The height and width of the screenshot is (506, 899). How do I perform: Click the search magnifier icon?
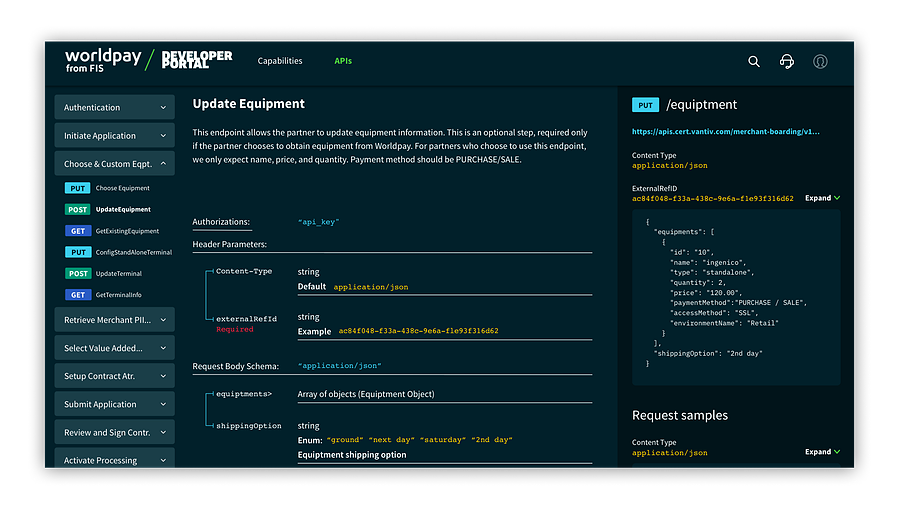click(x=753, y=61)
